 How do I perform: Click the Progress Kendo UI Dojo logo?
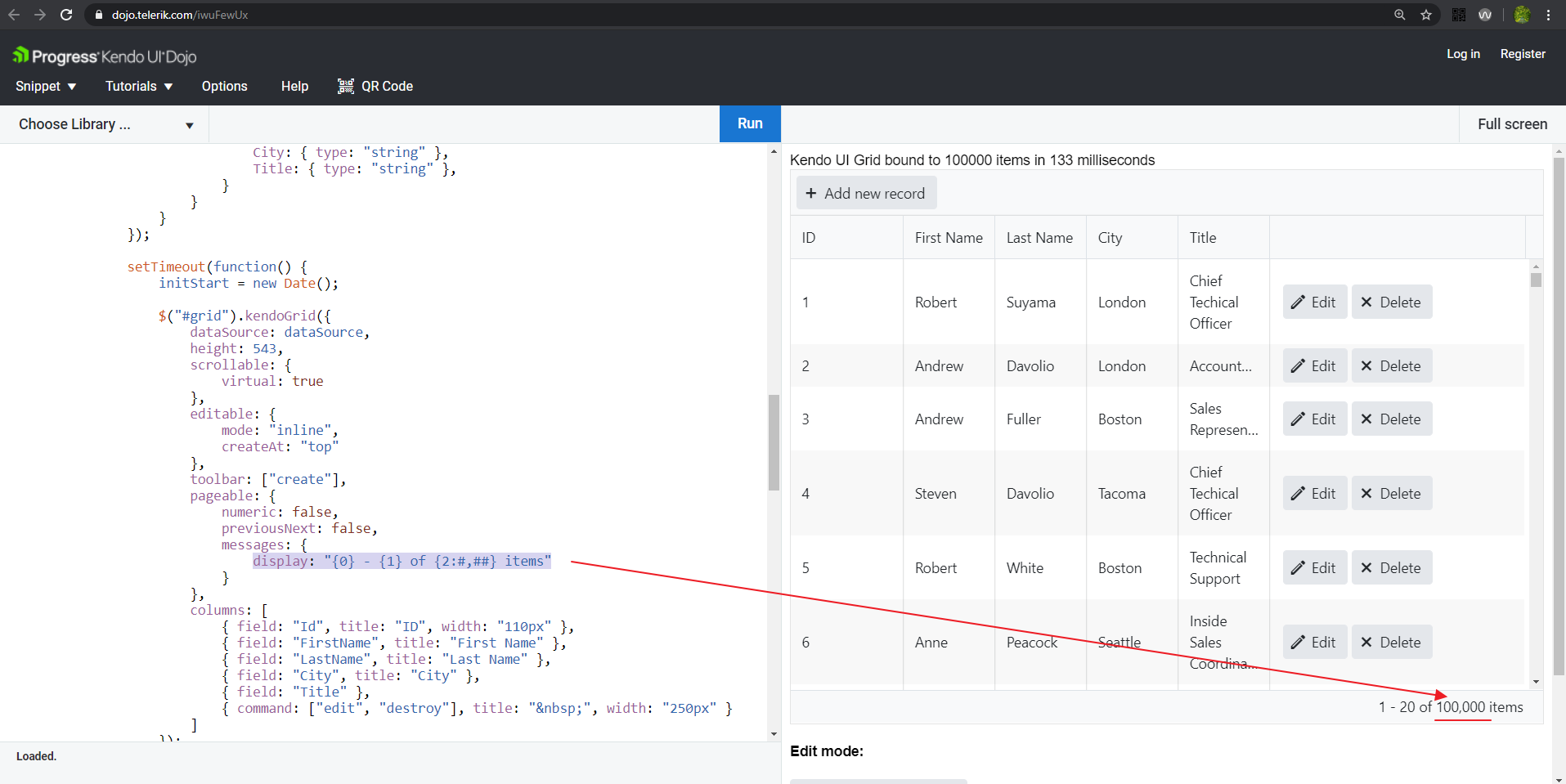tap(104, 56)
